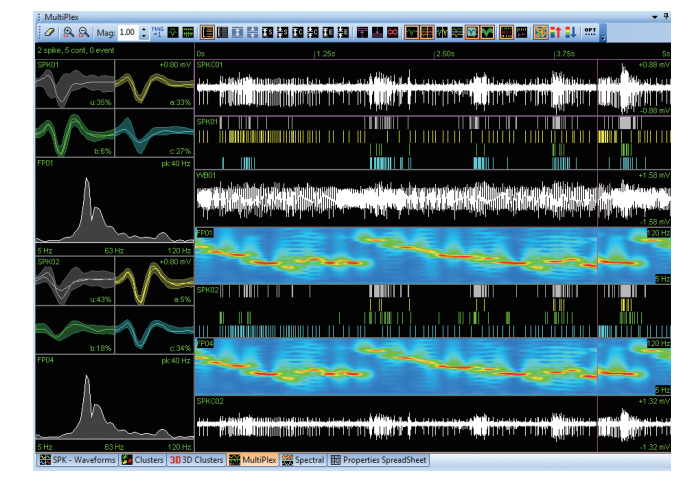The width and height of the screenshot is (698, 490).
Task: Select SPK01 cyan unit waveform c:27%
Action: (154, 133)
